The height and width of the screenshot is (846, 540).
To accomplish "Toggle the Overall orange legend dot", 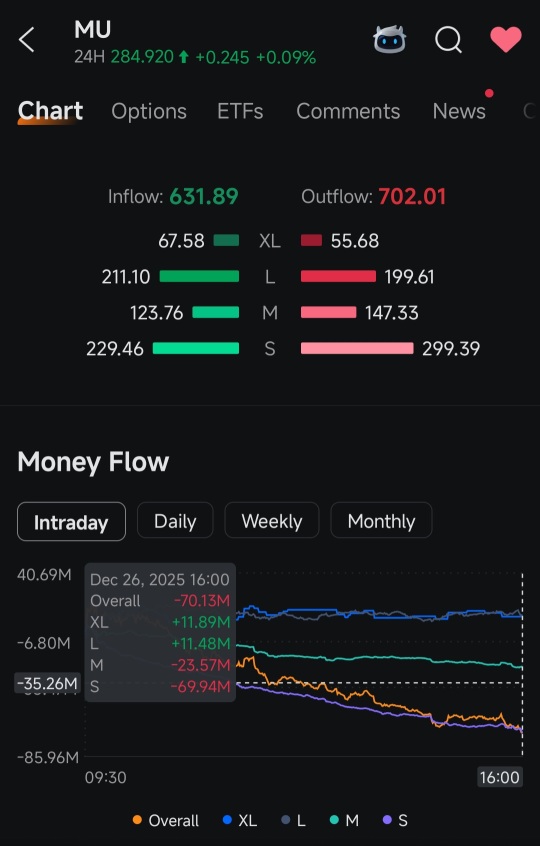I will coord(137,820).
